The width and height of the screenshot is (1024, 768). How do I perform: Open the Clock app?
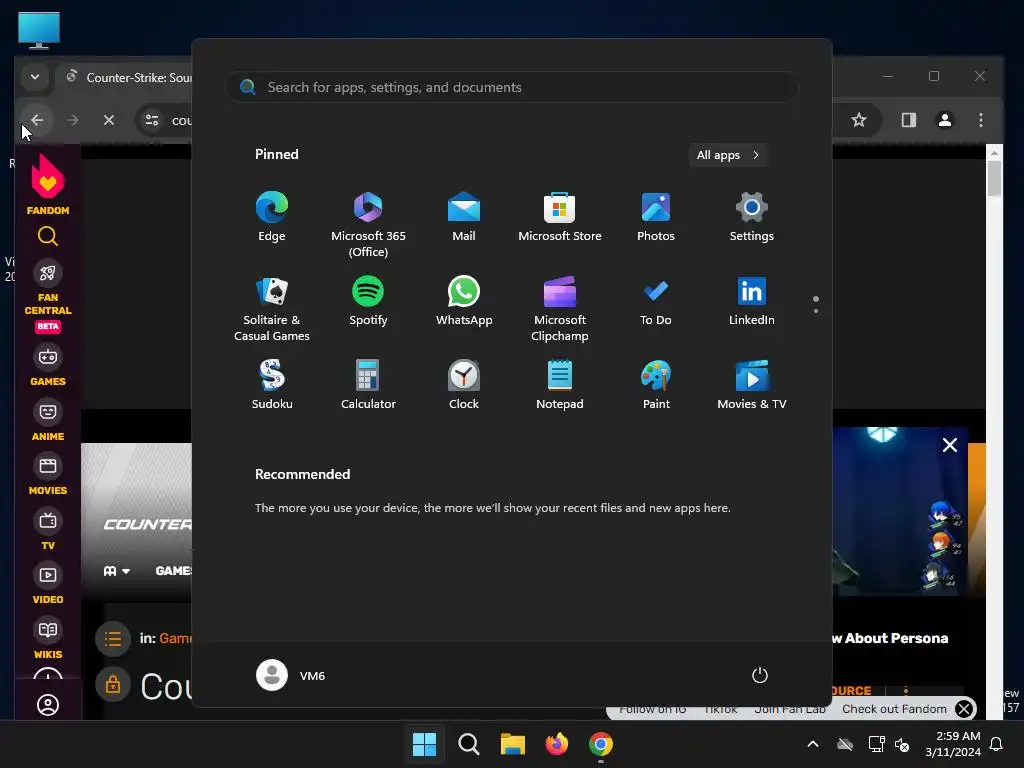464,385
